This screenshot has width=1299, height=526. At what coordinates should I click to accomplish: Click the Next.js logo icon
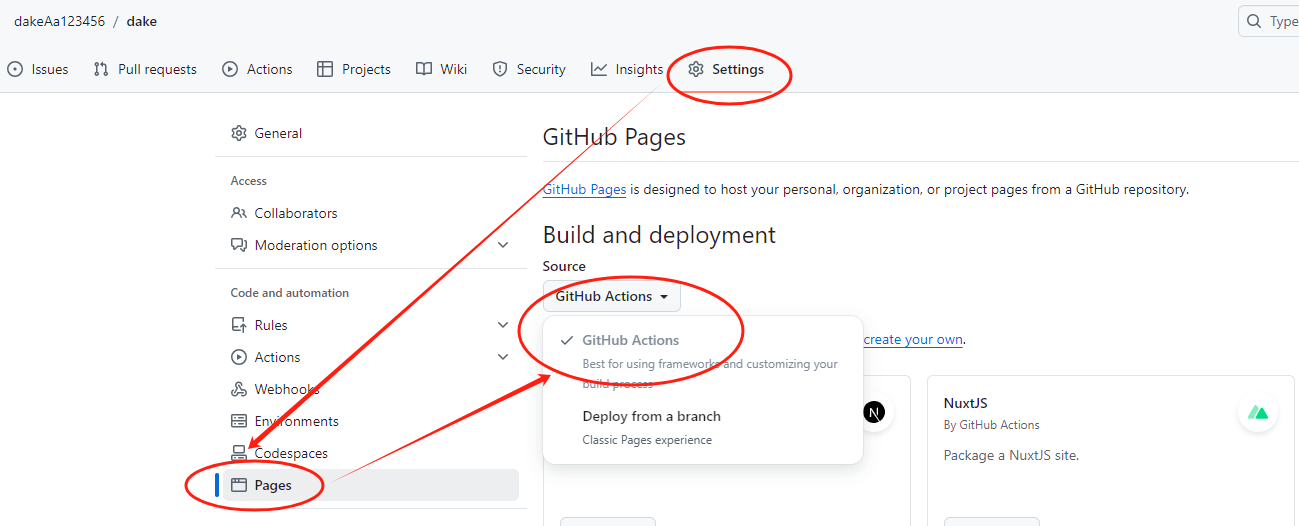[874, 412]
